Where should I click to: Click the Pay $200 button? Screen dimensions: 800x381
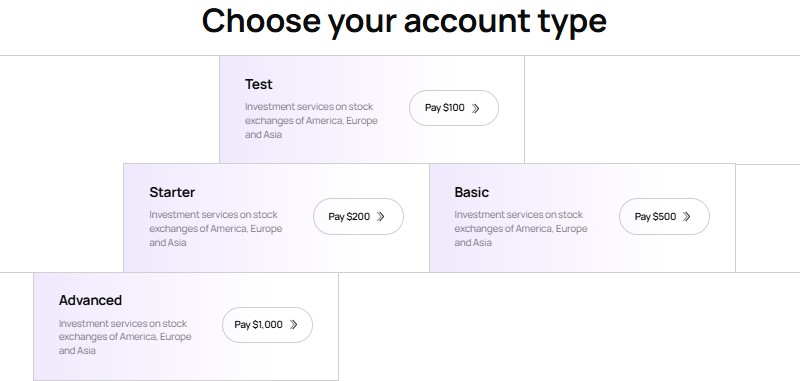pyautogui.click(x=358, y=217)
